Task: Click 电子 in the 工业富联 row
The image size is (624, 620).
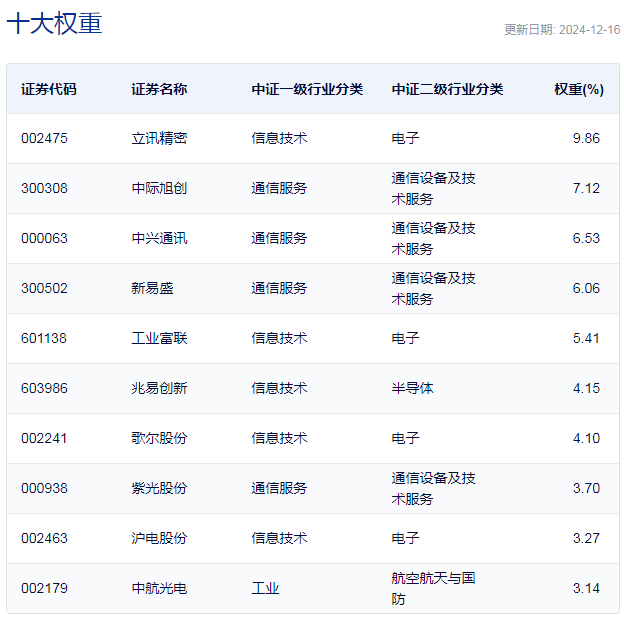Action: (405, 339)
